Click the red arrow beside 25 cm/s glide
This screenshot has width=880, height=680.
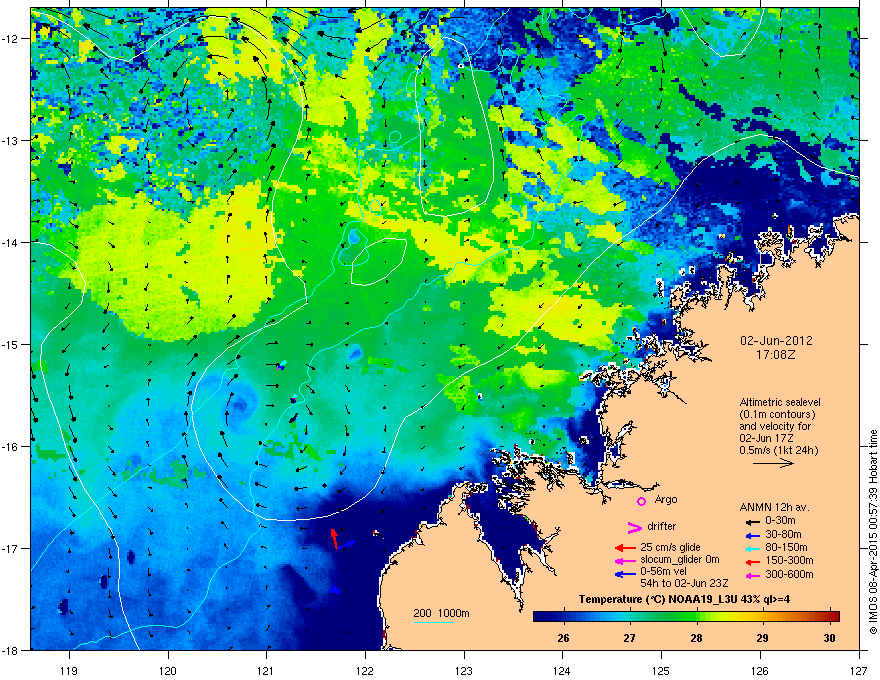point(625,548)
